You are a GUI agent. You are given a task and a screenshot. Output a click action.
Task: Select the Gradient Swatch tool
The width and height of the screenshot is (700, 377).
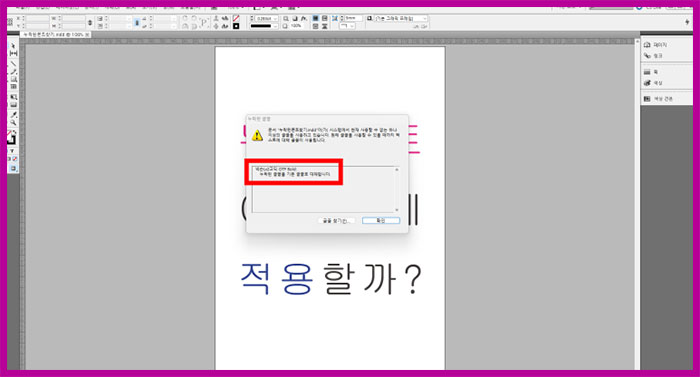point(13,97)
